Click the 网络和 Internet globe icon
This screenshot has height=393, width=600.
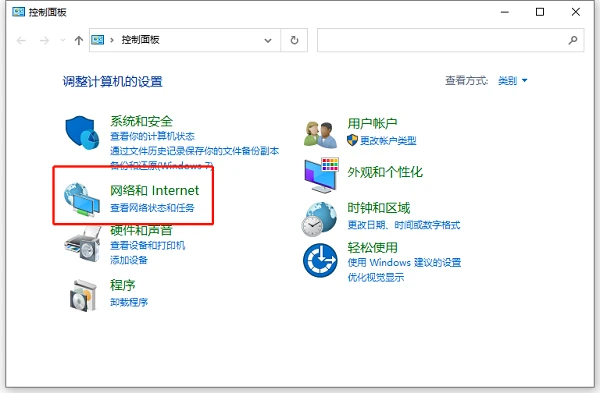[82, 199]
